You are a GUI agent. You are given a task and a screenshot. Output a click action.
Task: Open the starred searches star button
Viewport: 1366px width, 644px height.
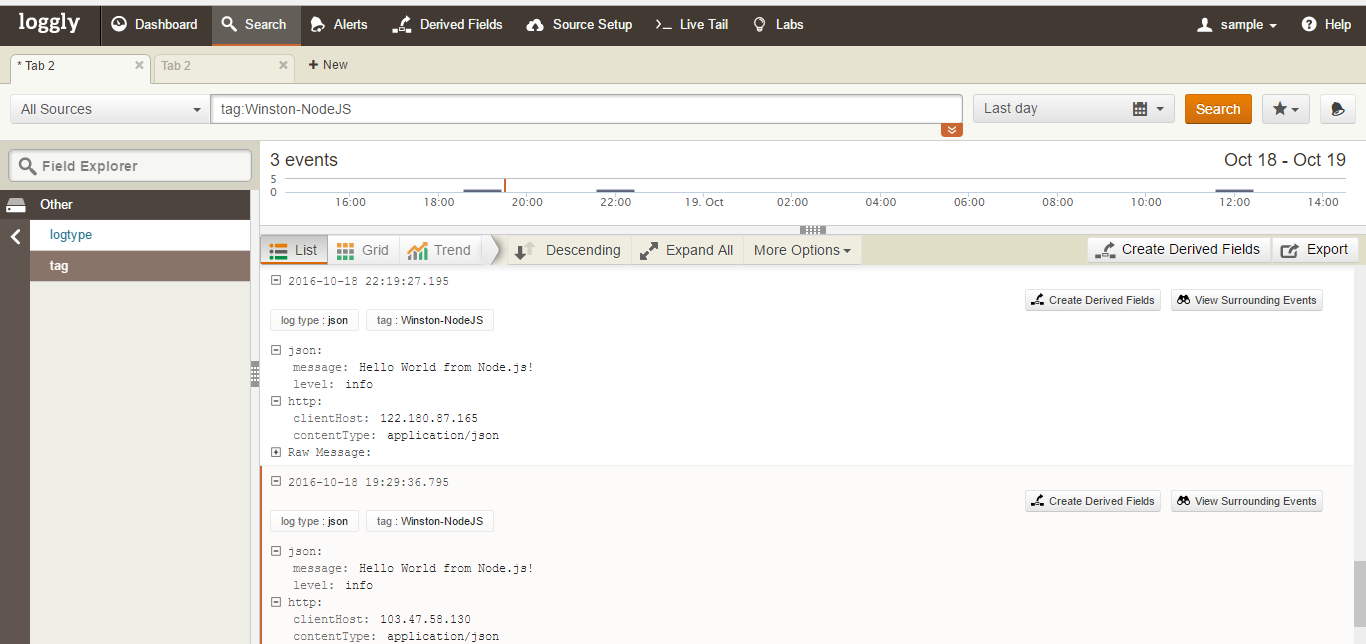[1285, 109]
